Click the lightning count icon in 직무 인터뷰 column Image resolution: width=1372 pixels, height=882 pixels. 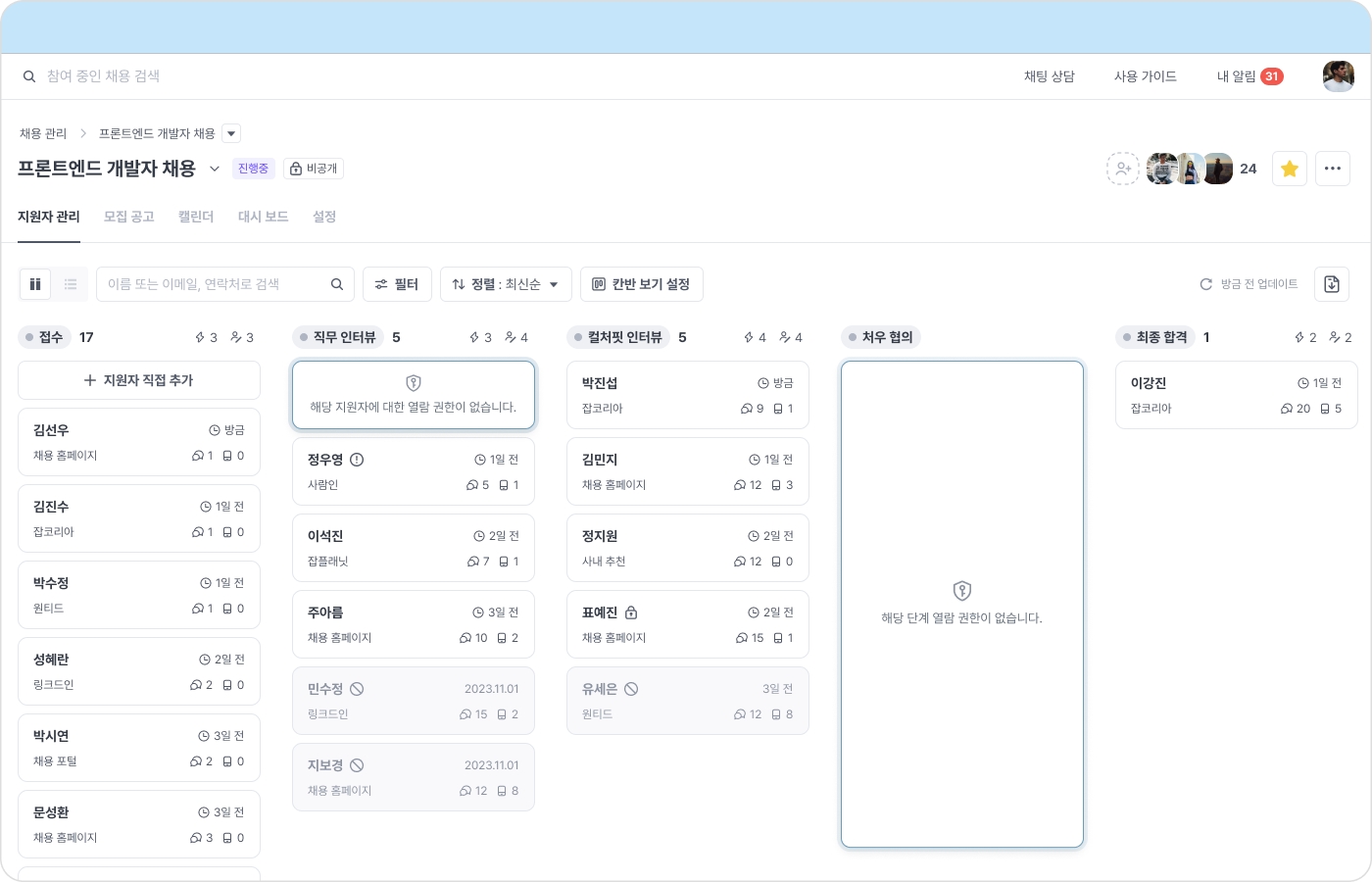(x=474, y=337)
